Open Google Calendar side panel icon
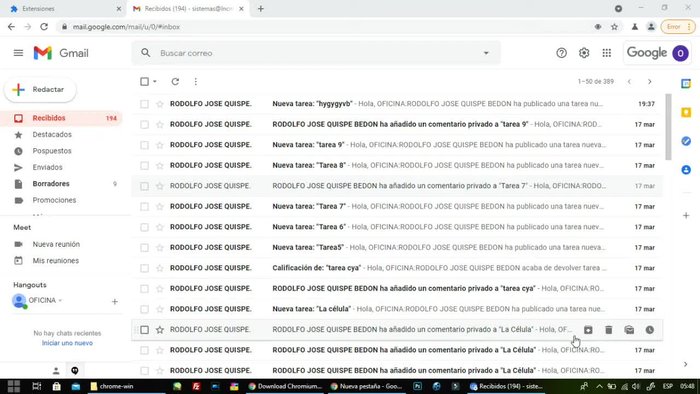The image size is (700, 394). click(x=686, y=83)
